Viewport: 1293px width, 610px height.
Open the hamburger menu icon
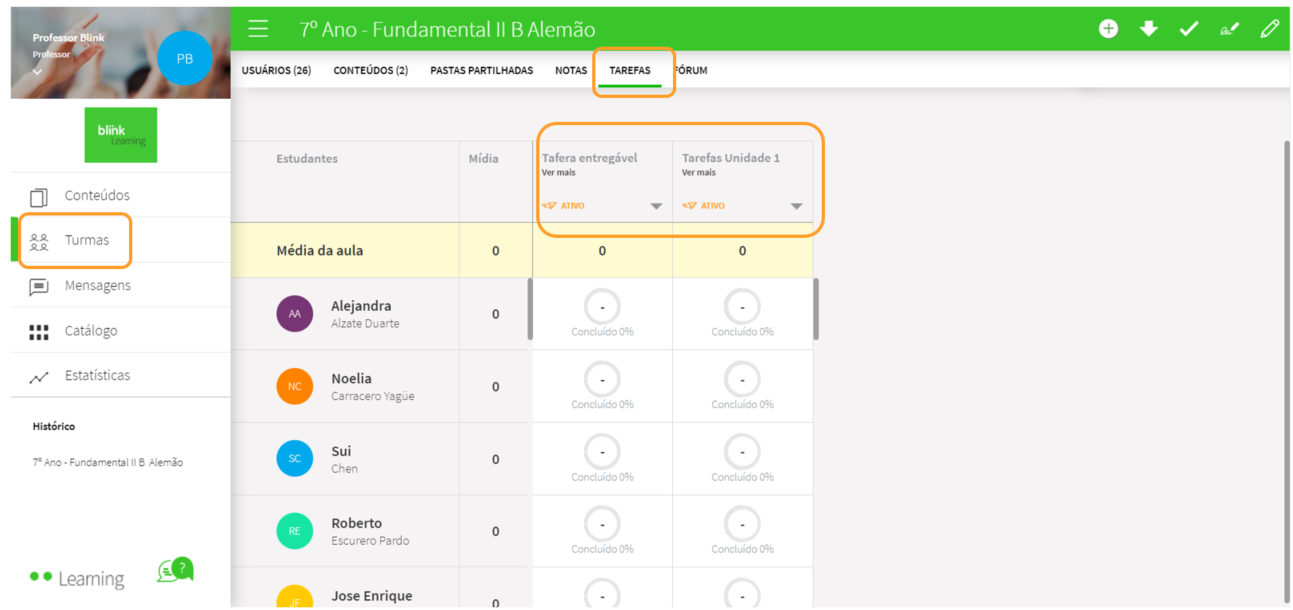coord(258,29)
